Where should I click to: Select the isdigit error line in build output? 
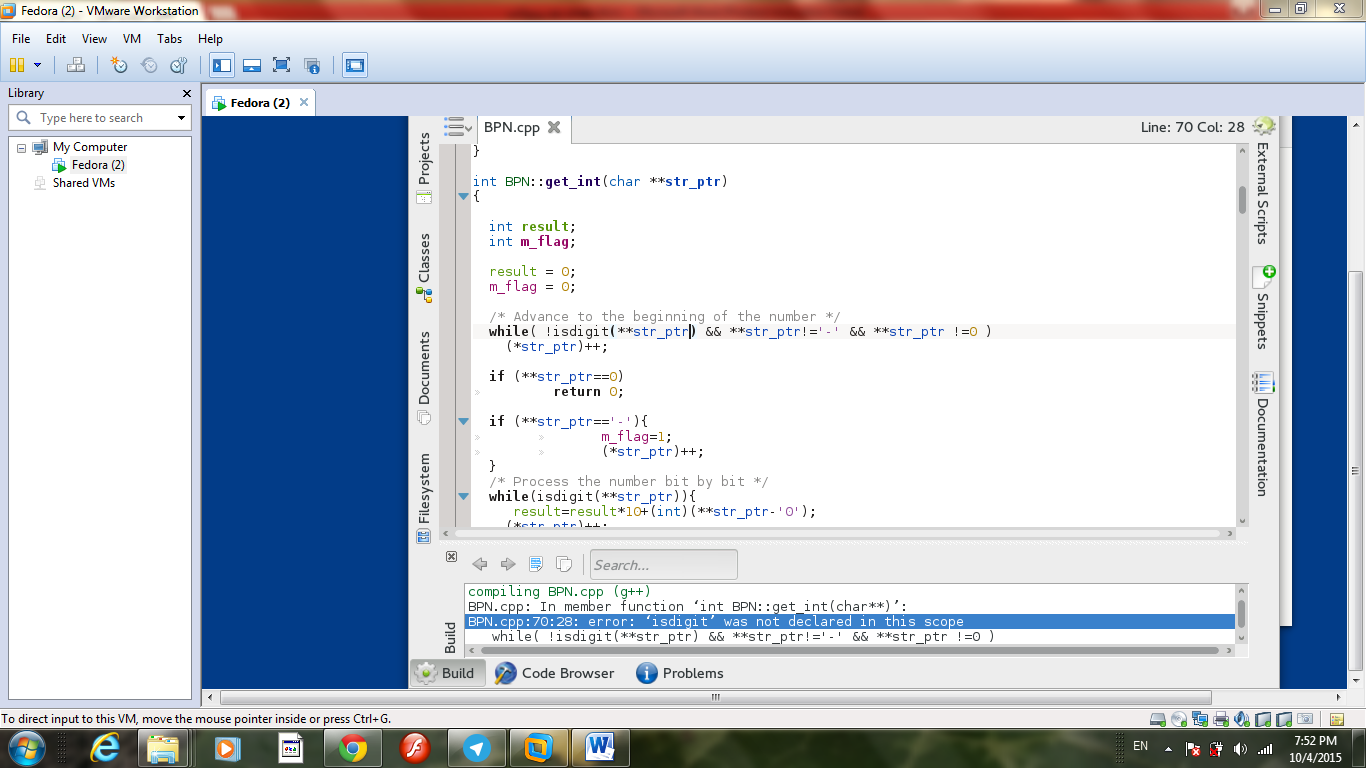click(x=851, y=621)
